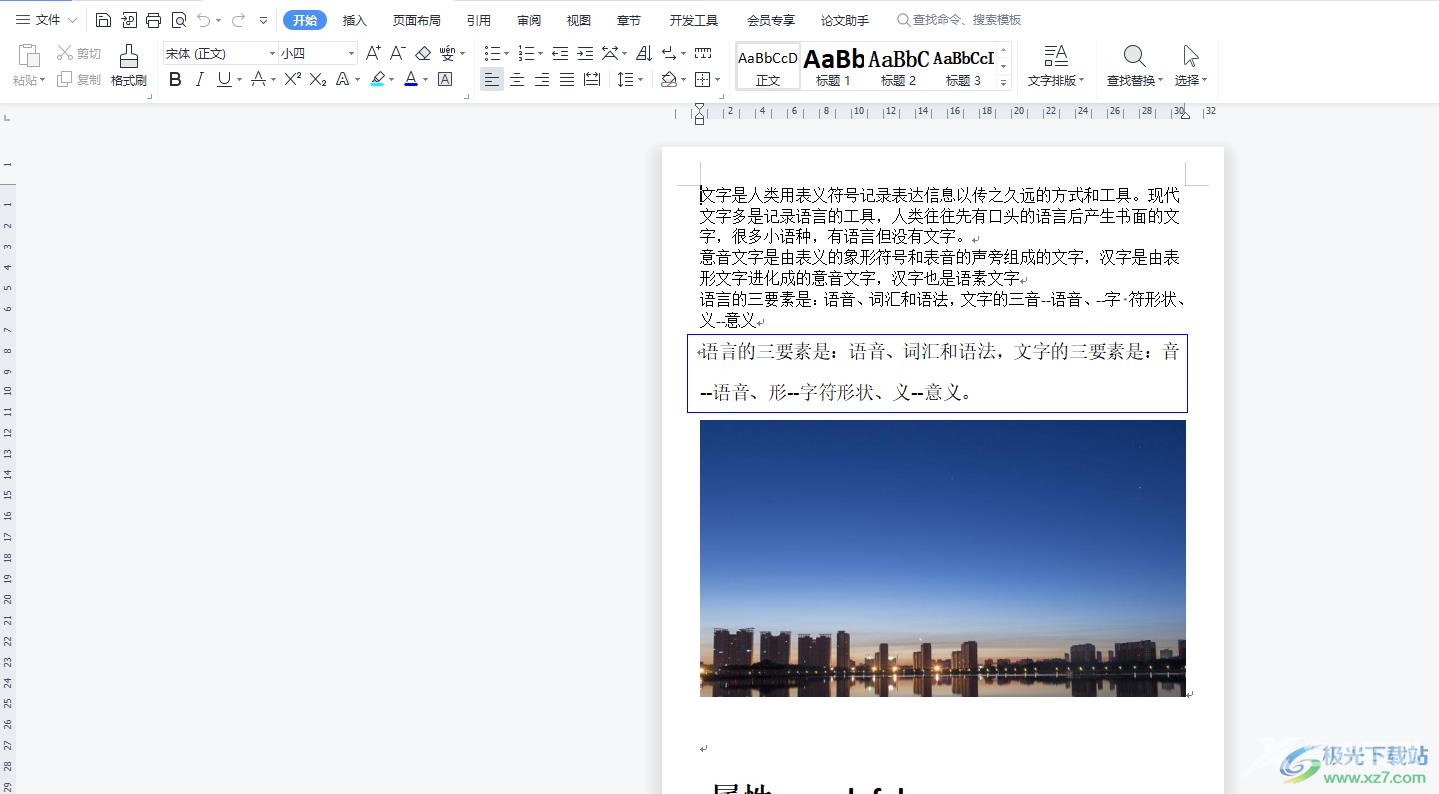
Task: Click the character border boxed A icon
Action: 445,79
